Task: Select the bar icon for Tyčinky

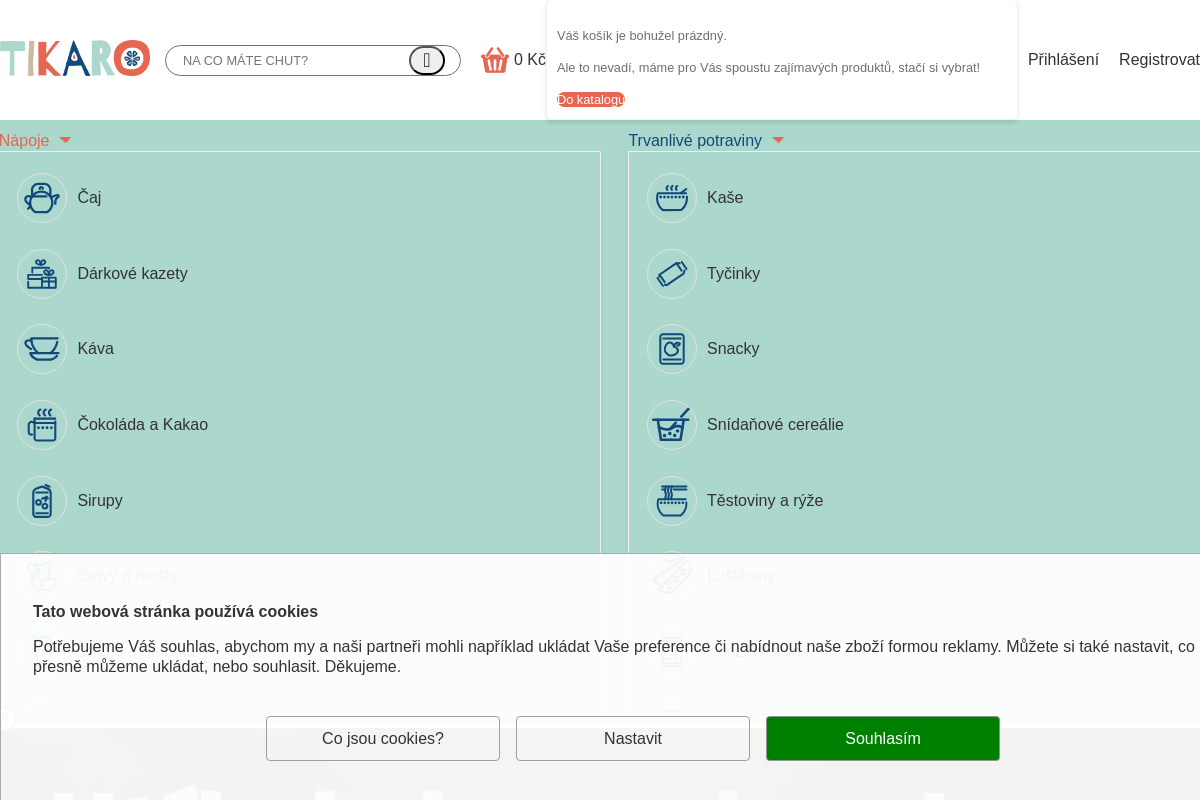Action: tap(672, 274)
